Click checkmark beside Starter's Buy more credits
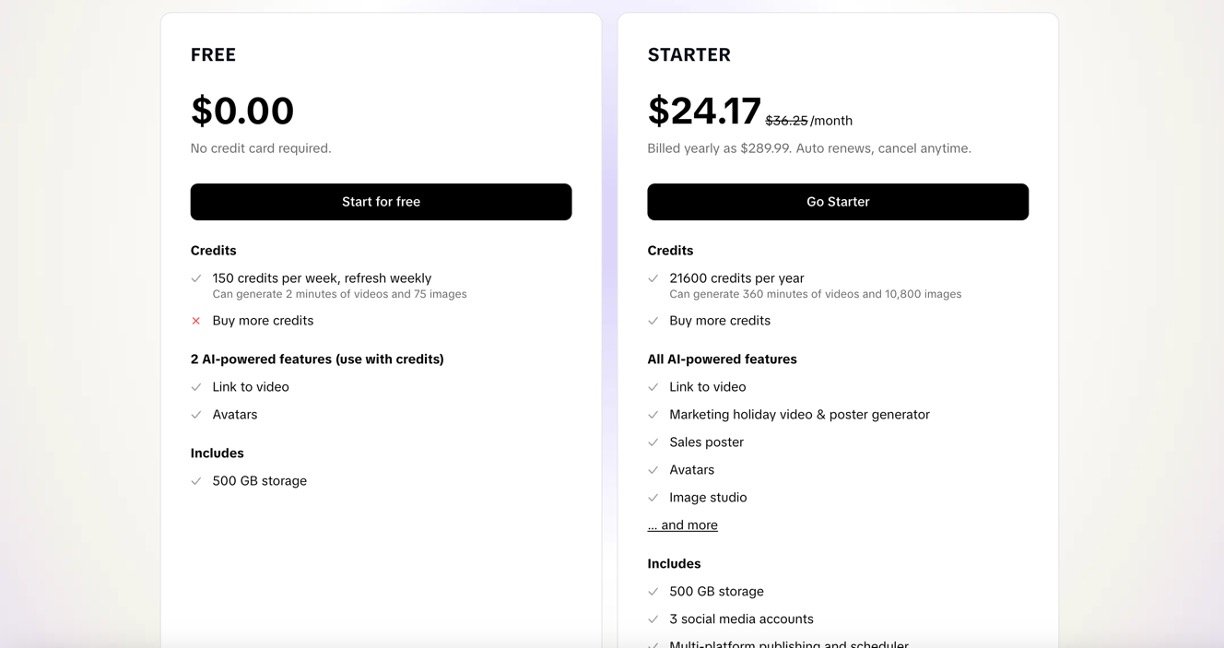The height and width of the screenshot is (648, 1224). [653, 321]
